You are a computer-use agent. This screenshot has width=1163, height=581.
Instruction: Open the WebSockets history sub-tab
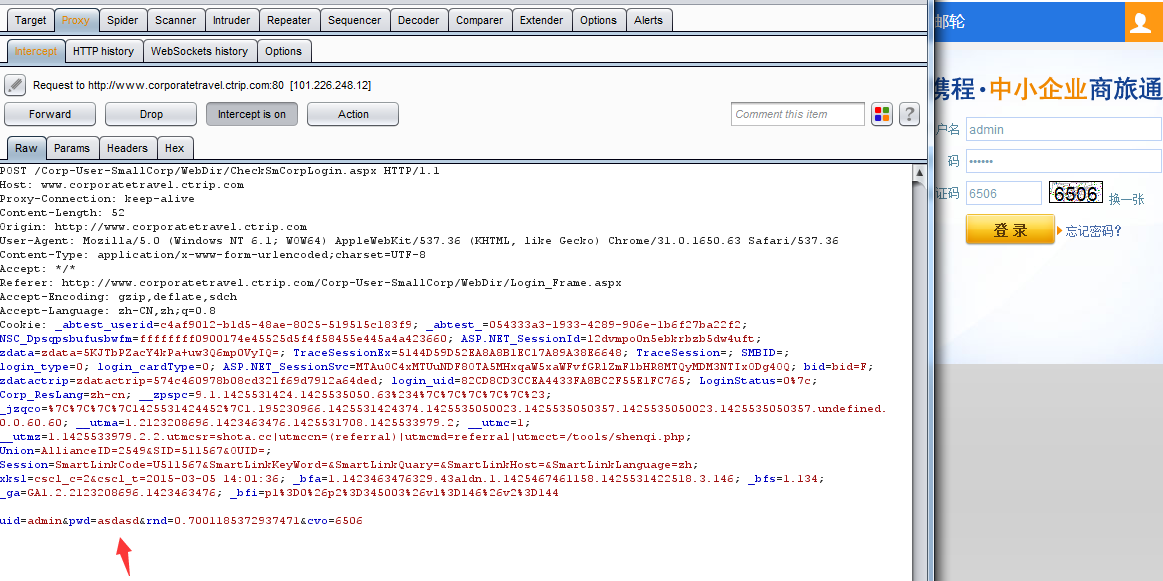coord(200,51)
